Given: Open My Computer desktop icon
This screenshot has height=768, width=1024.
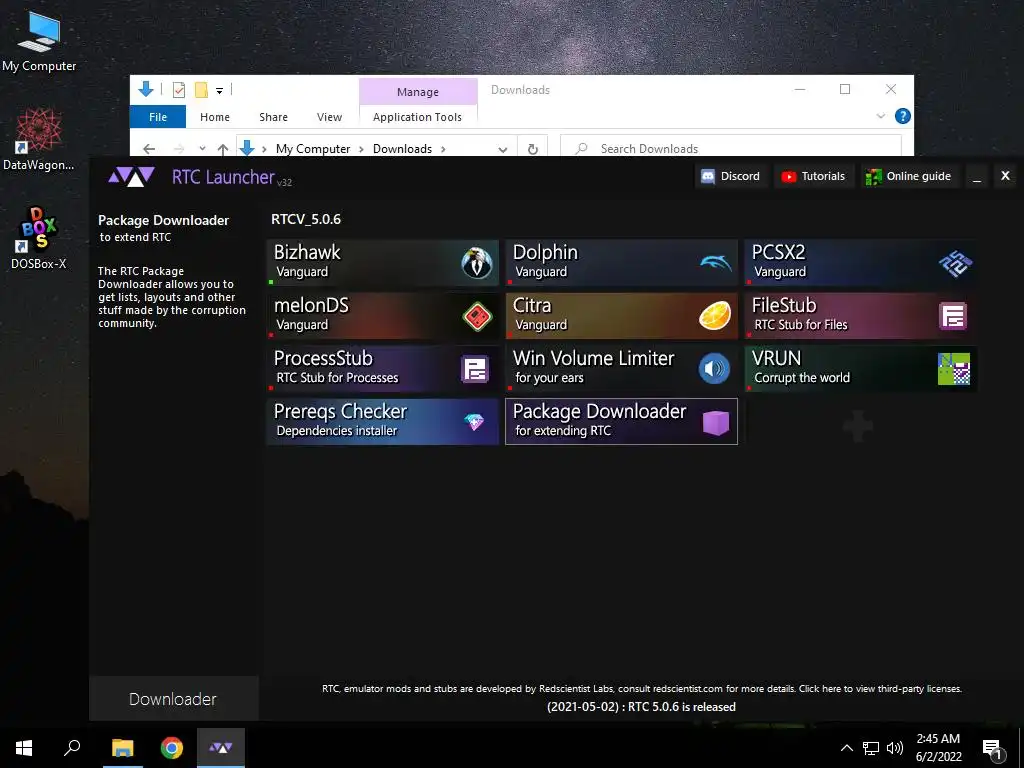Looking at the screenshot, I should pyautogui.click(x=39, y=41).
